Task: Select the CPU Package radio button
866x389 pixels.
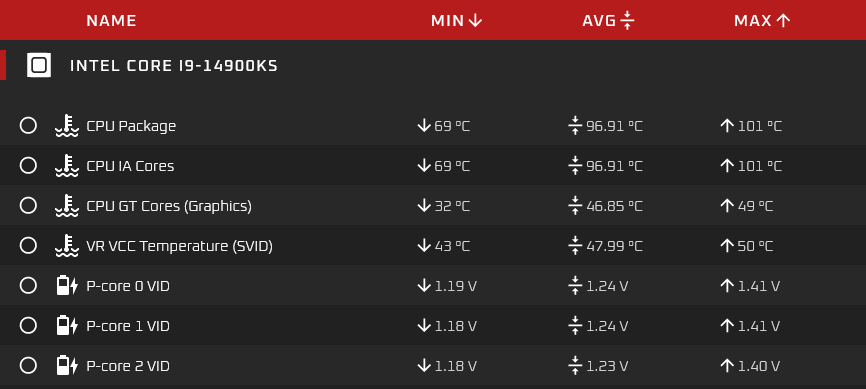Action: 28,125
